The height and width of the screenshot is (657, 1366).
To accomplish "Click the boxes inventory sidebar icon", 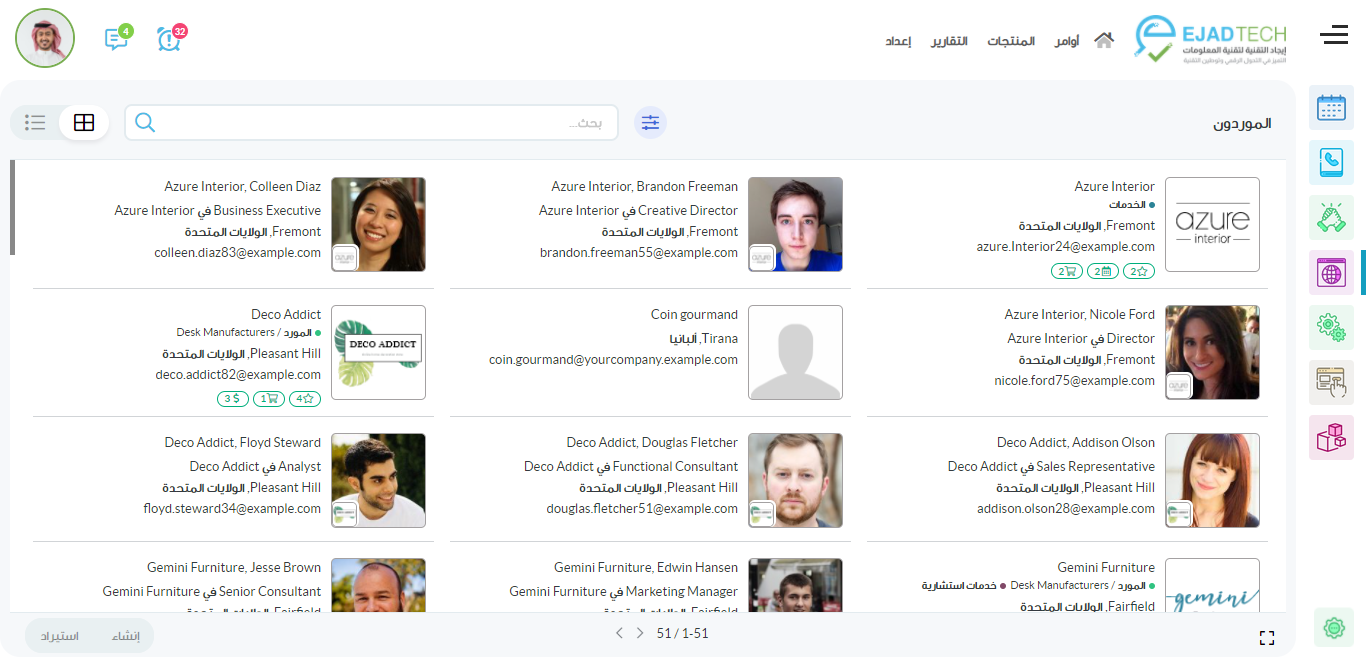I will click(x=1331, y=437).
